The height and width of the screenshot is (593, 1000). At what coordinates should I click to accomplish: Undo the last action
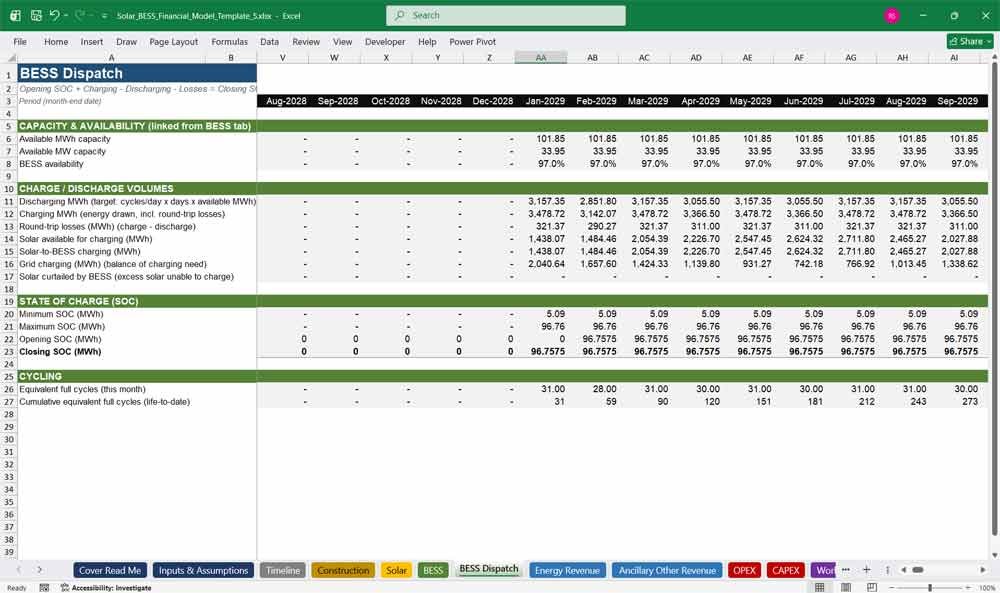point(55,15)
